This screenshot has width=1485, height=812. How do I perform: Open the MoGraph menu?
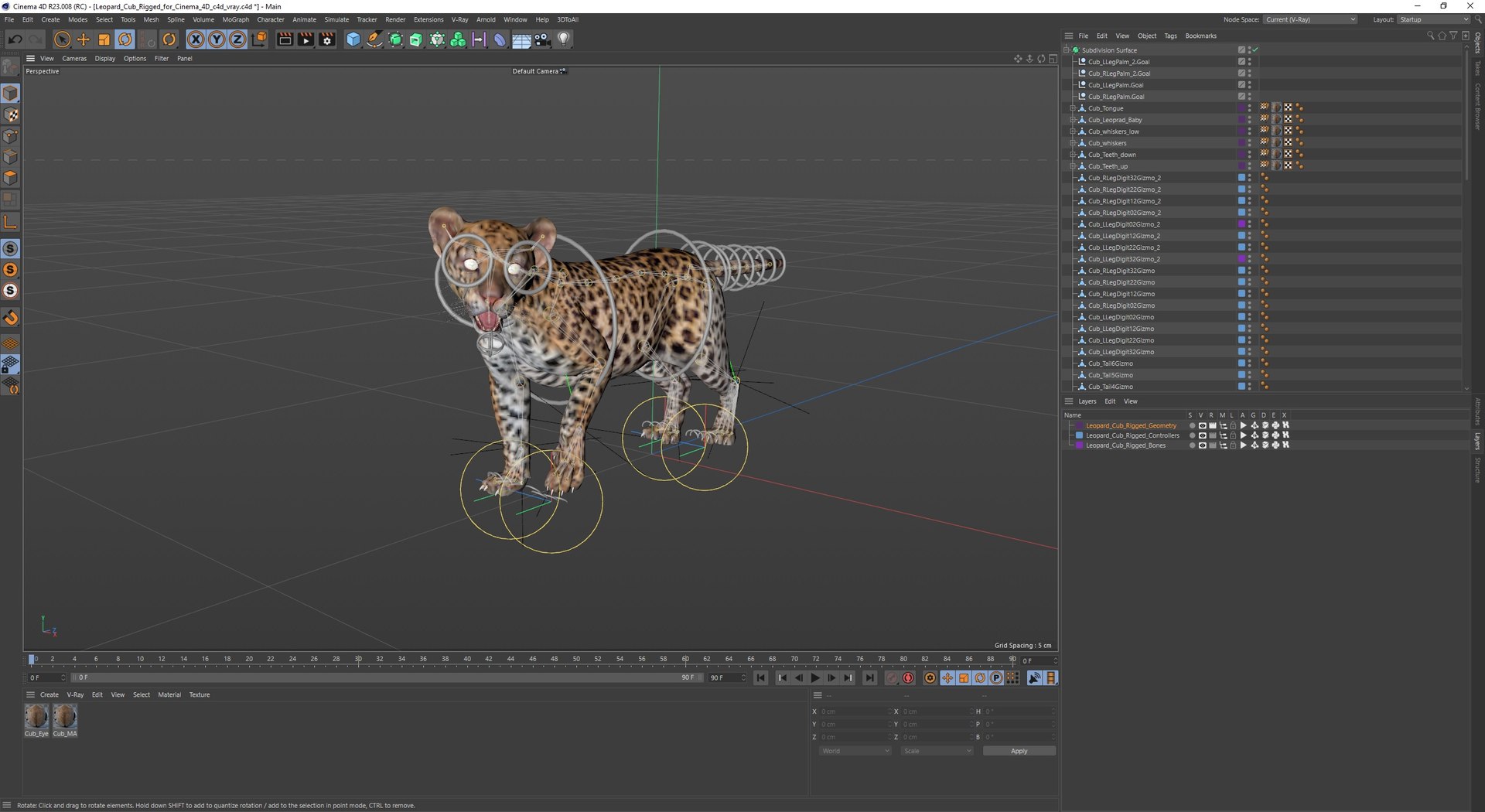(236, 19)
